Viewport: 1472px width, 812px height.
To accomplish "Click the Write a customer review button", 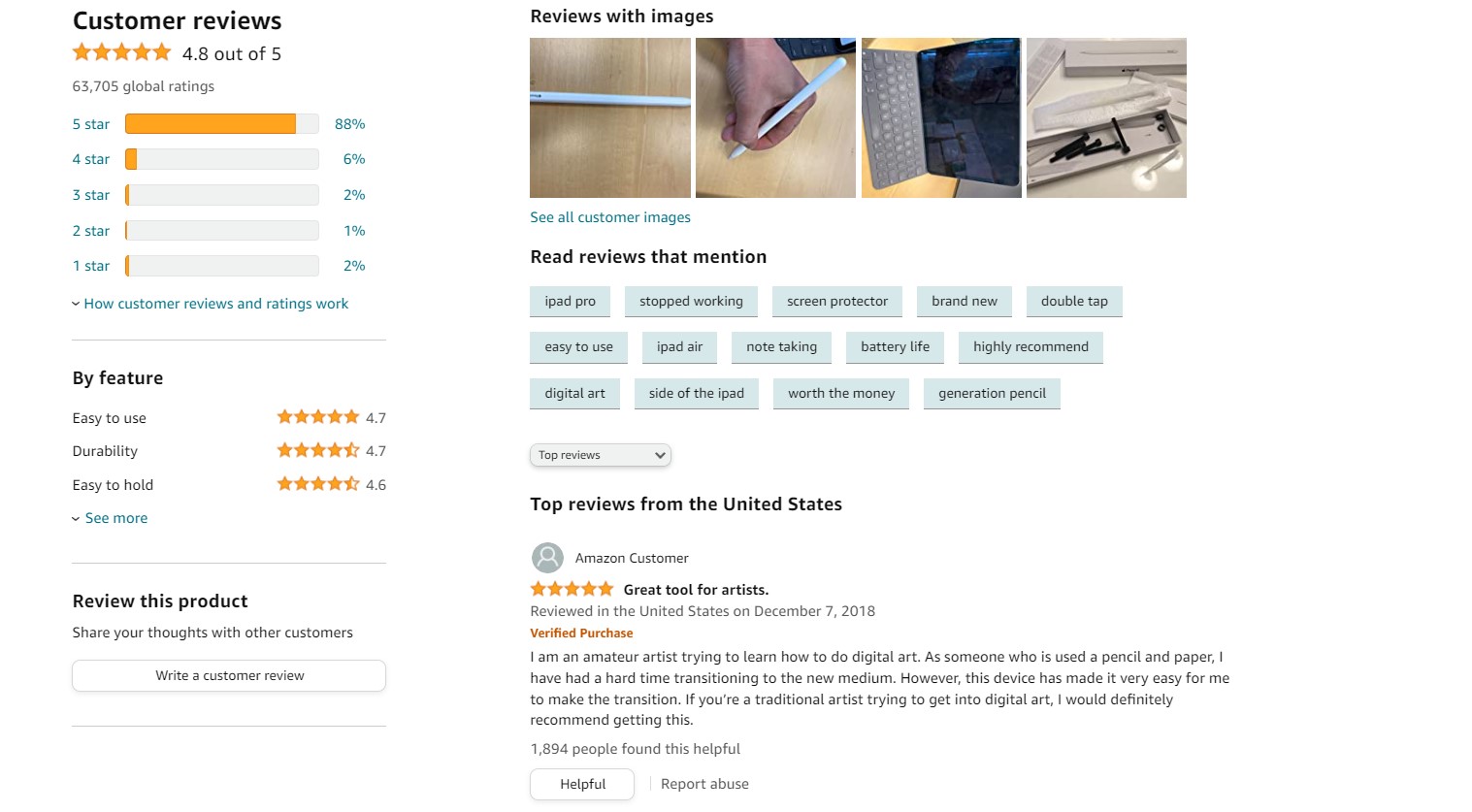I will [228, 675].
